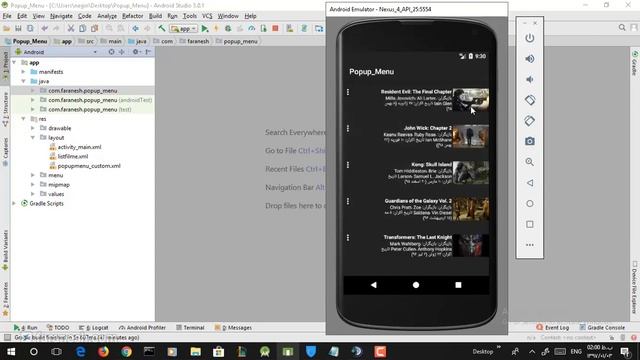Click the Windows Start button
The image size is (640, 360).
click(x=11, y=351)
